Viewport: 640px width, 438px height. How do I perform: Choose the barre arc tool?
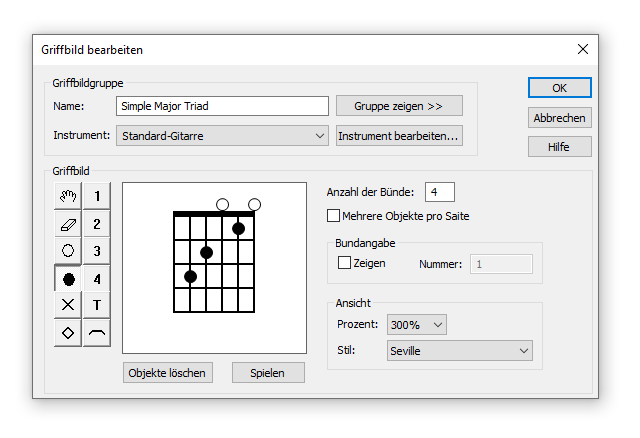tap(97, 333)
